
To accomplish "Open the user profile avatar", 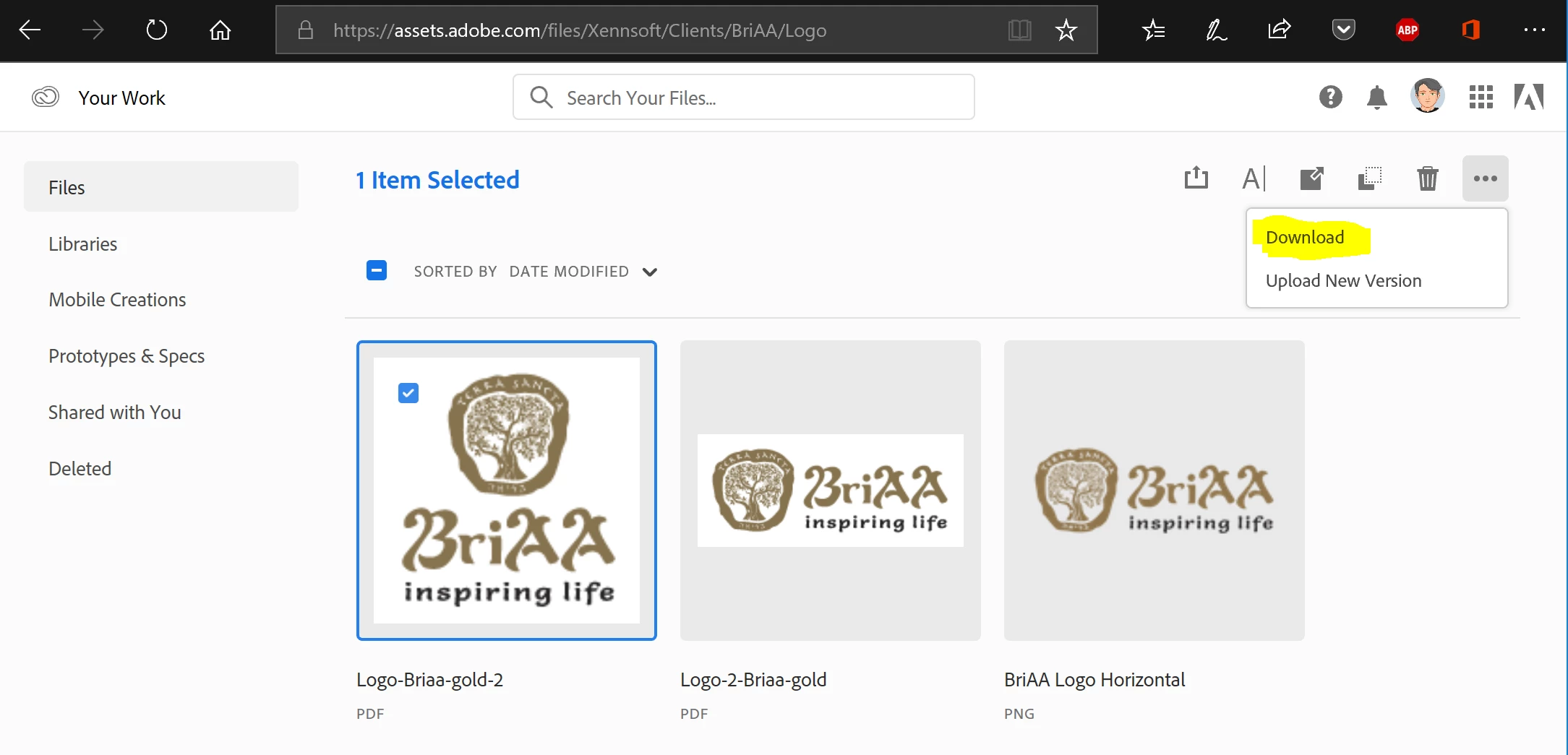I will click(1427, 95).
